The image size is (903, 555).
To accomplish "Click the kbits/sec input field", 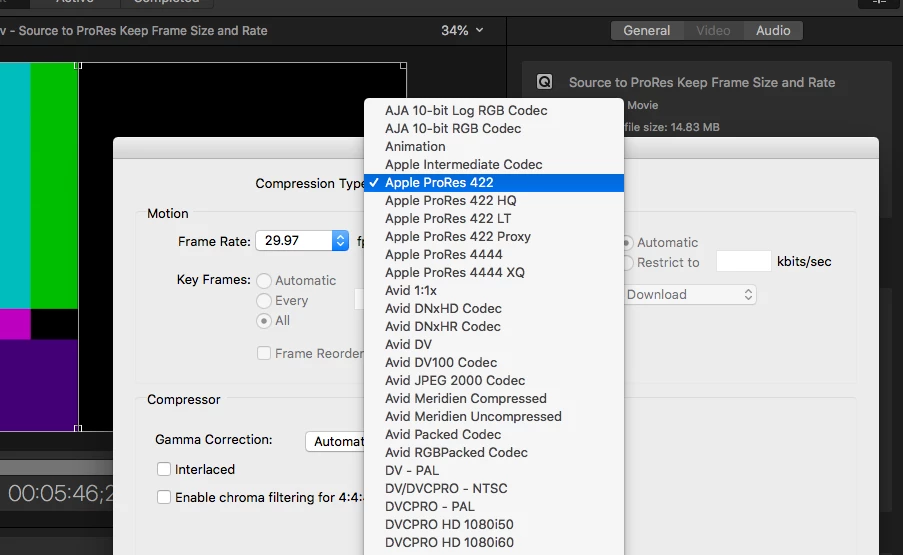I will coord(743,261).
